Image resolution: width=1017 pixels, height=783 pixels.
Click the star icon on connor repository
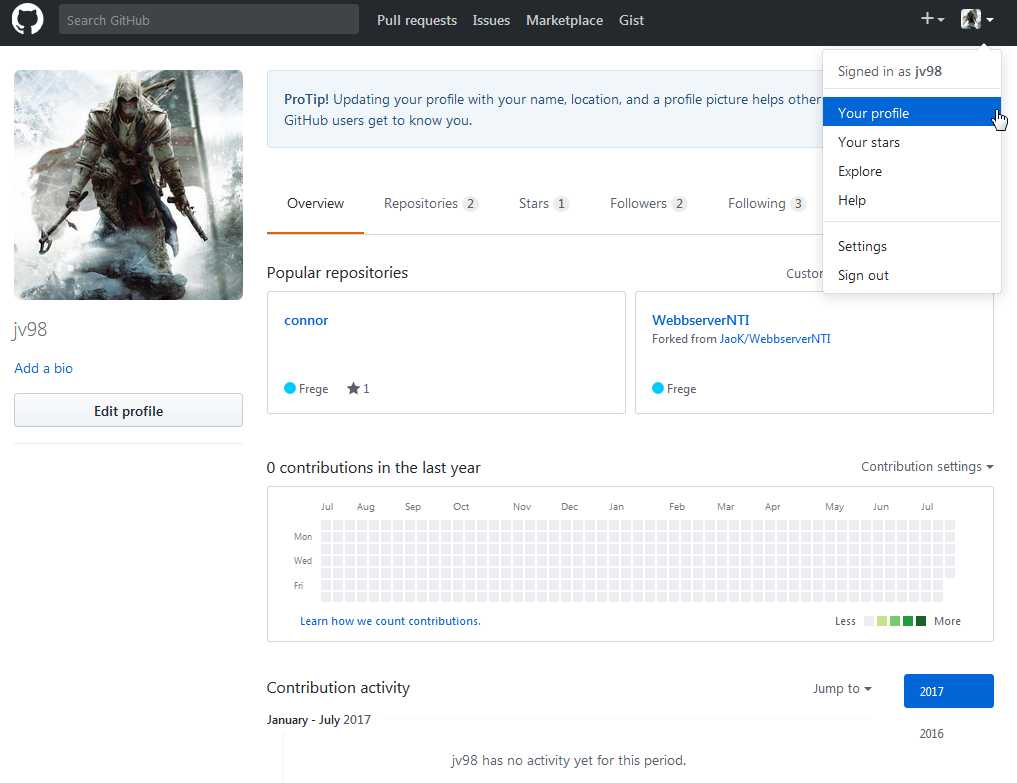pos(353,388)
